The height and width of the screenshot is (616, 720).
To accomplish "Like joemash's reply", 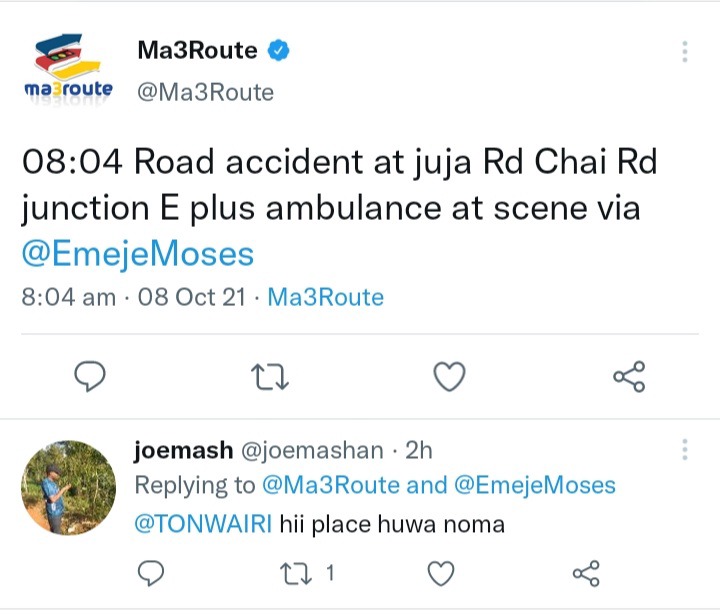I will click(x=441, y=574).
